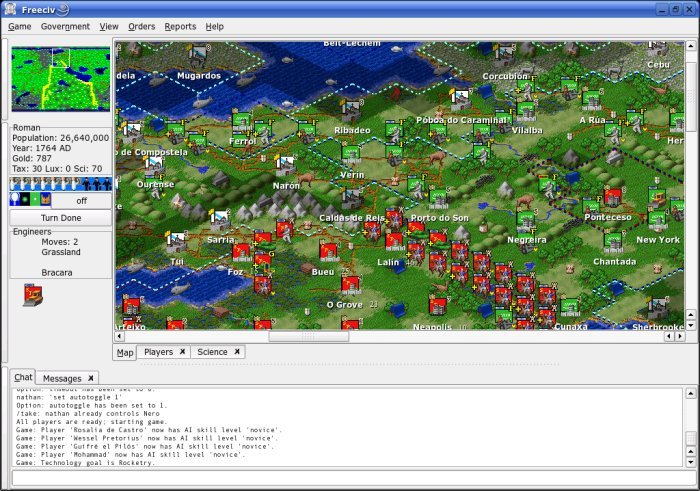Click the map horizontal scrollbar thumb
The height and width of the screenshot is (491, 700).
pos(308,336)
